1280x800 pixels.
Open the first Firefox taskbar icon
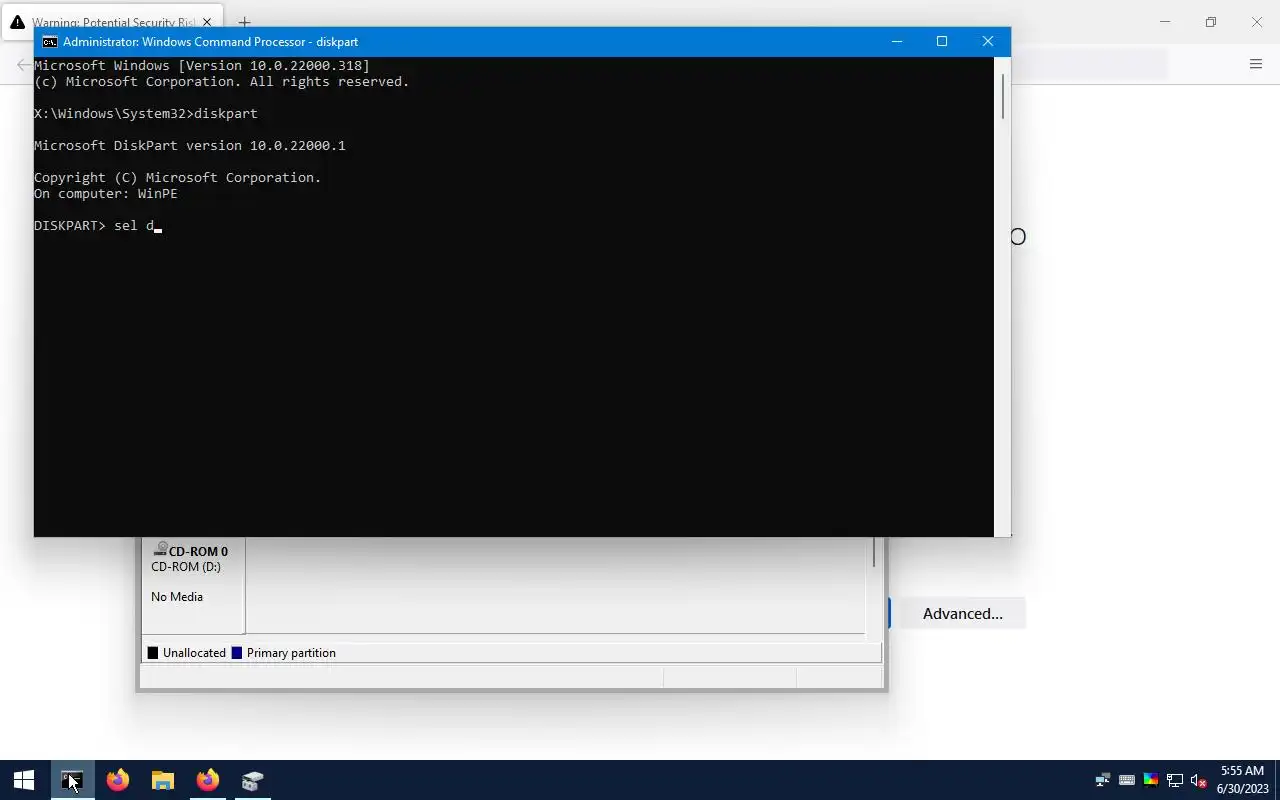(x=118, y=780)
